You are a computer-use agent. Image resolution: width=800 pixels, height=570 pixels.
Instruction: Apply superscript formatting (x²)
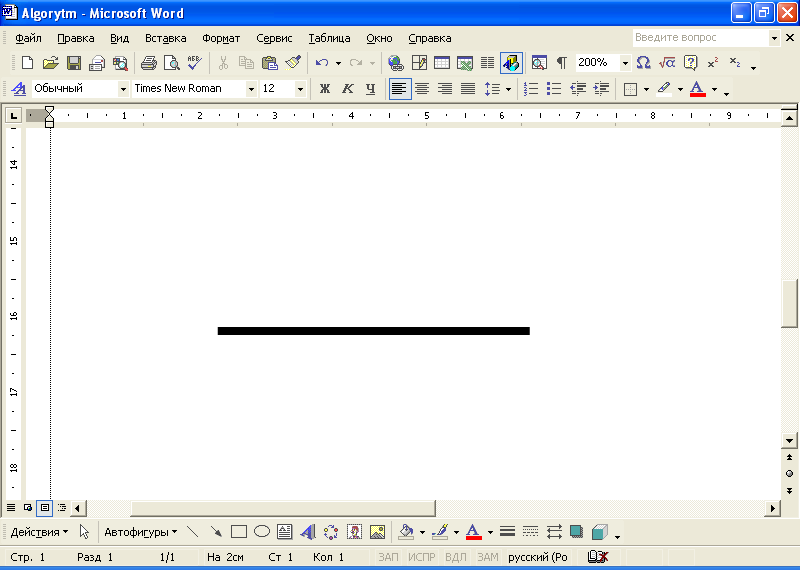point(713,63)
